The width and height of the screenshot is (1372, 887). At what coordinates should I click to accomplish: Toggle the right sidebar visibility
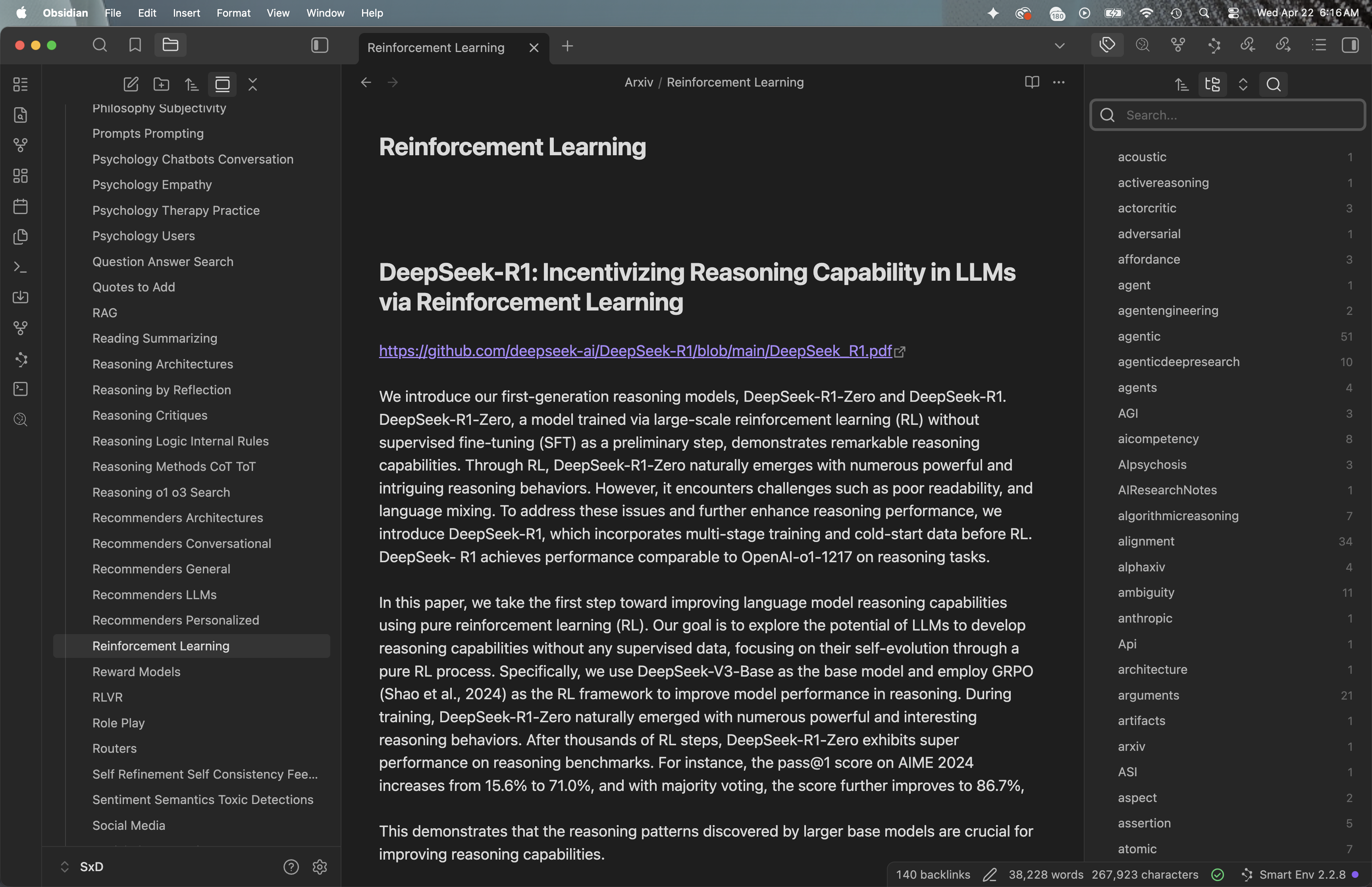(x=1349, y=45)
